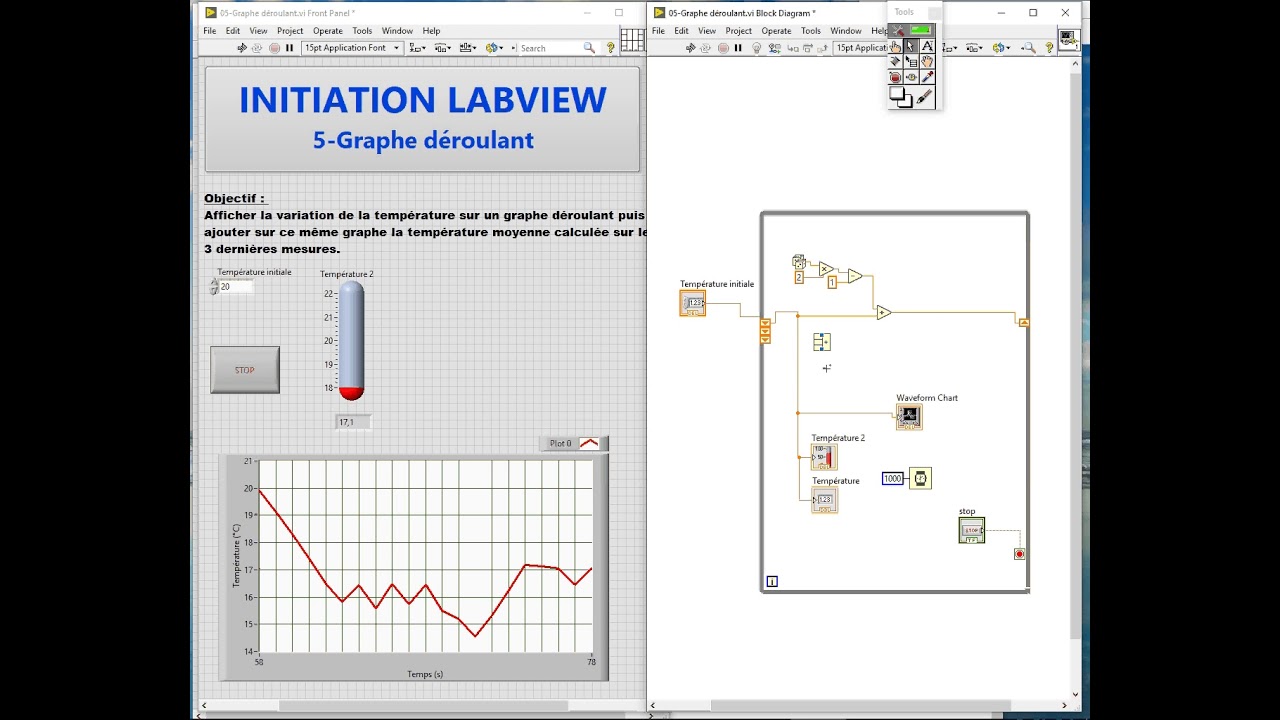Click Block Diagram context help question mark

[x=1049, y=48]
